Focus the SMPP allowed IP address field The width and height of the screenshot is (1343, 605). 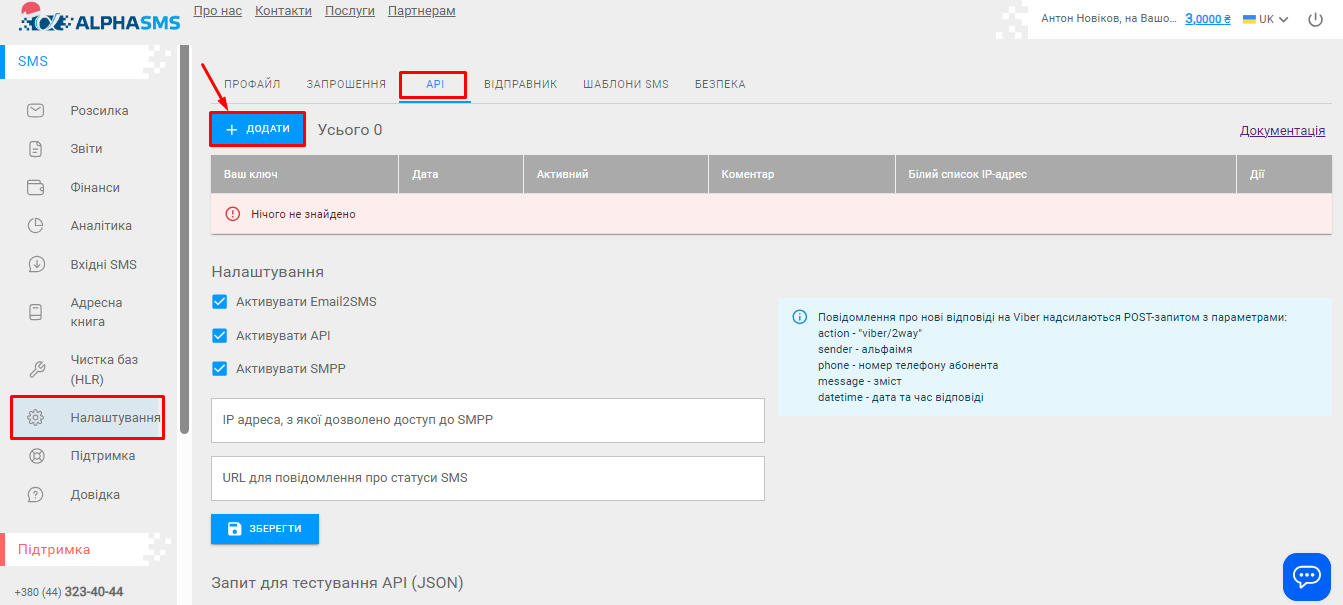point(487,420)
